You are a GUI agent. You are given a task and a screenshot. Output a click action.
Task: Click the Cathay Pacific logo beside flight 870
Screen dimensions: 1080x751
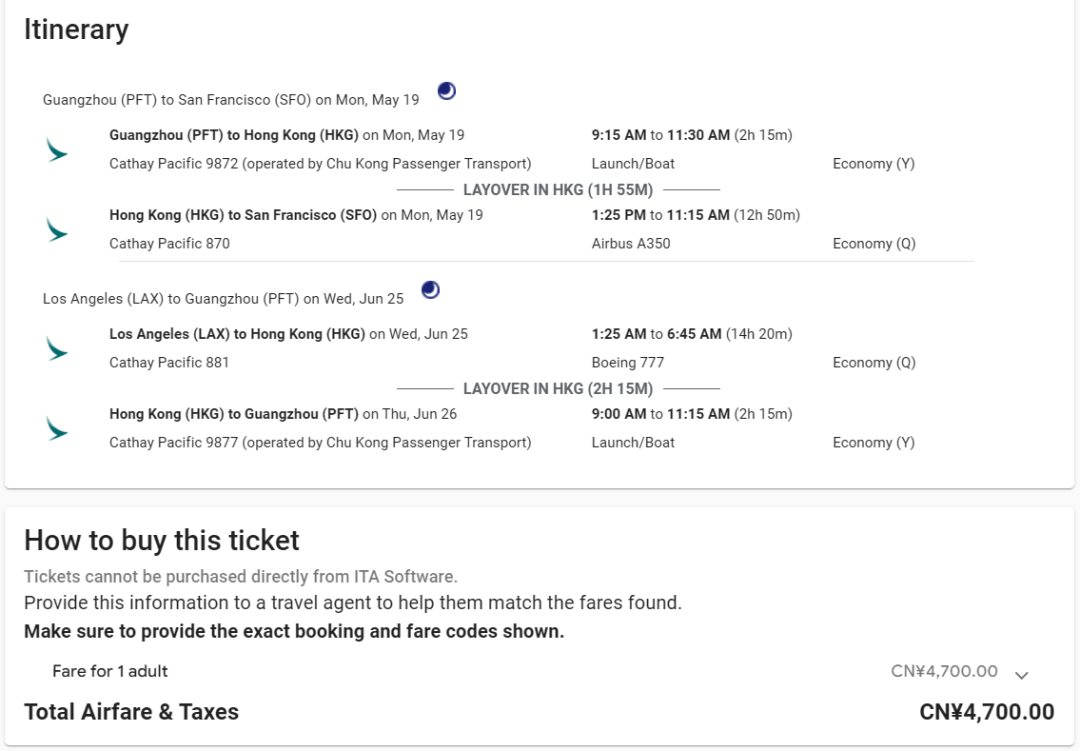57,230
